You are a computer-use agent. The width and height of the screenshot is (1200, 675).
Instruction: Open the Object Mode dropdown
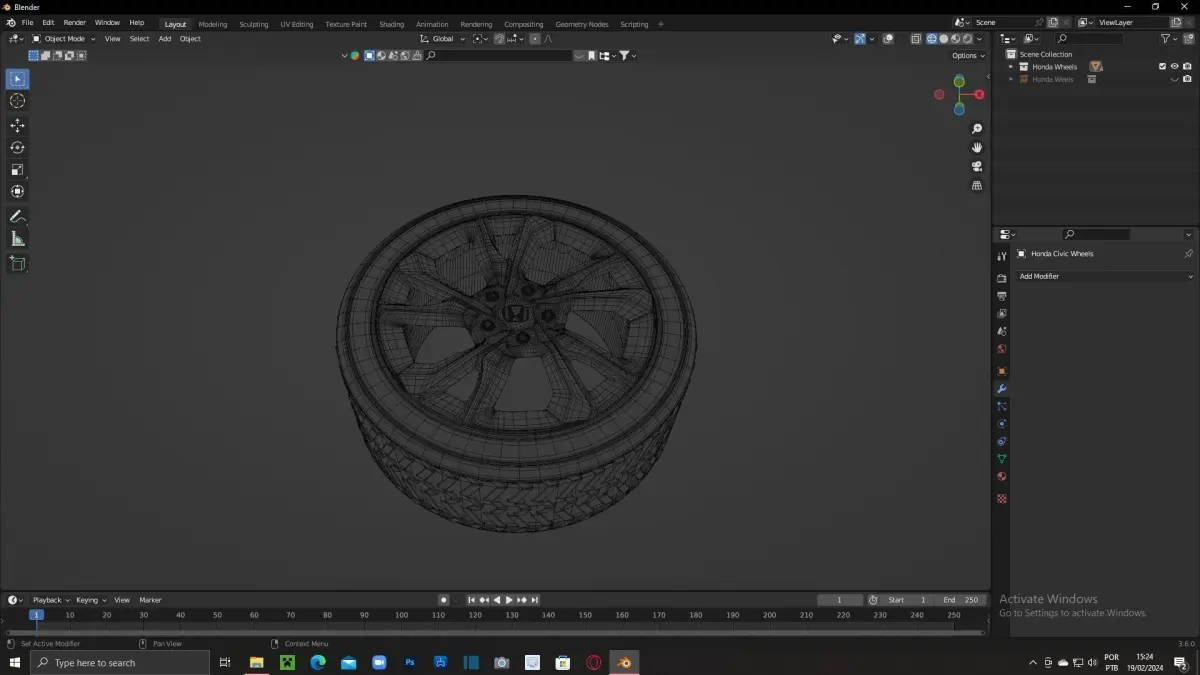click(x=64, y=39)
